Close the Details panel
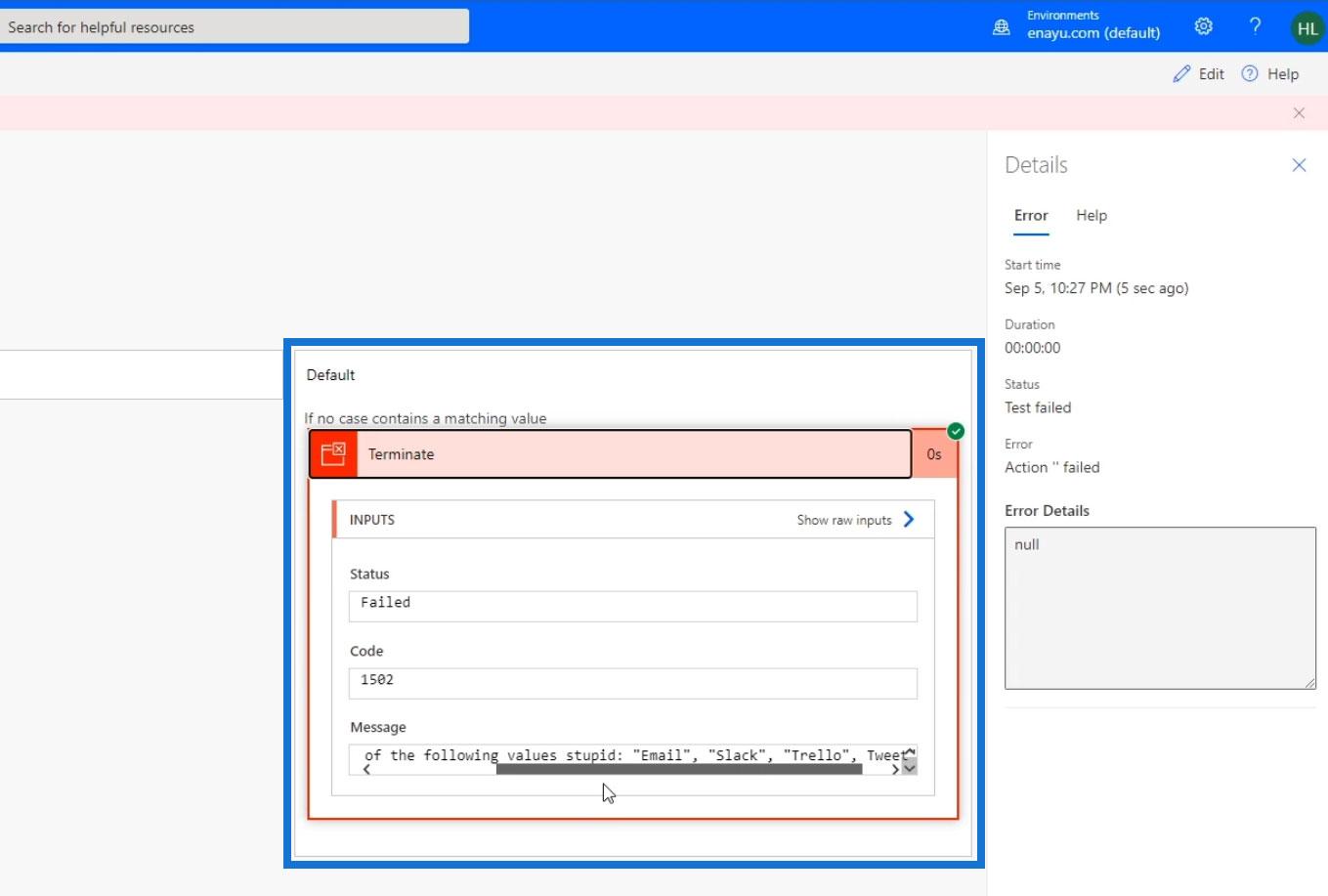Screen dimensions: 1328x896 coord(1299,165)
